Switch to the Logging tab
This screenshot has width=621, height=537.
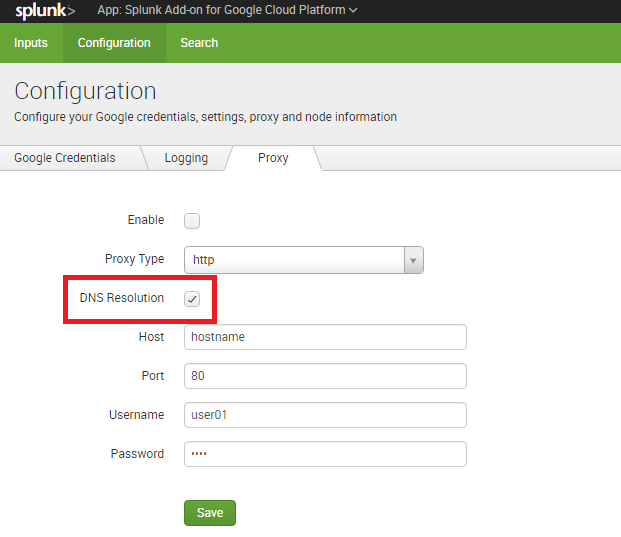pyautogui.click(x=186, y=158)
